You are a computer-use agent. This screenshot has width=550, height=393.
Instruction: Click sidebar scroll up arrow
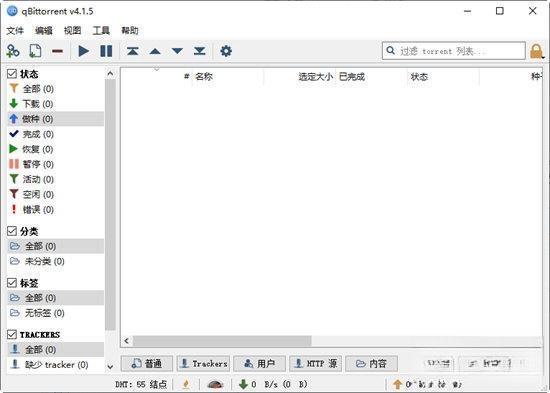[110, 73]
